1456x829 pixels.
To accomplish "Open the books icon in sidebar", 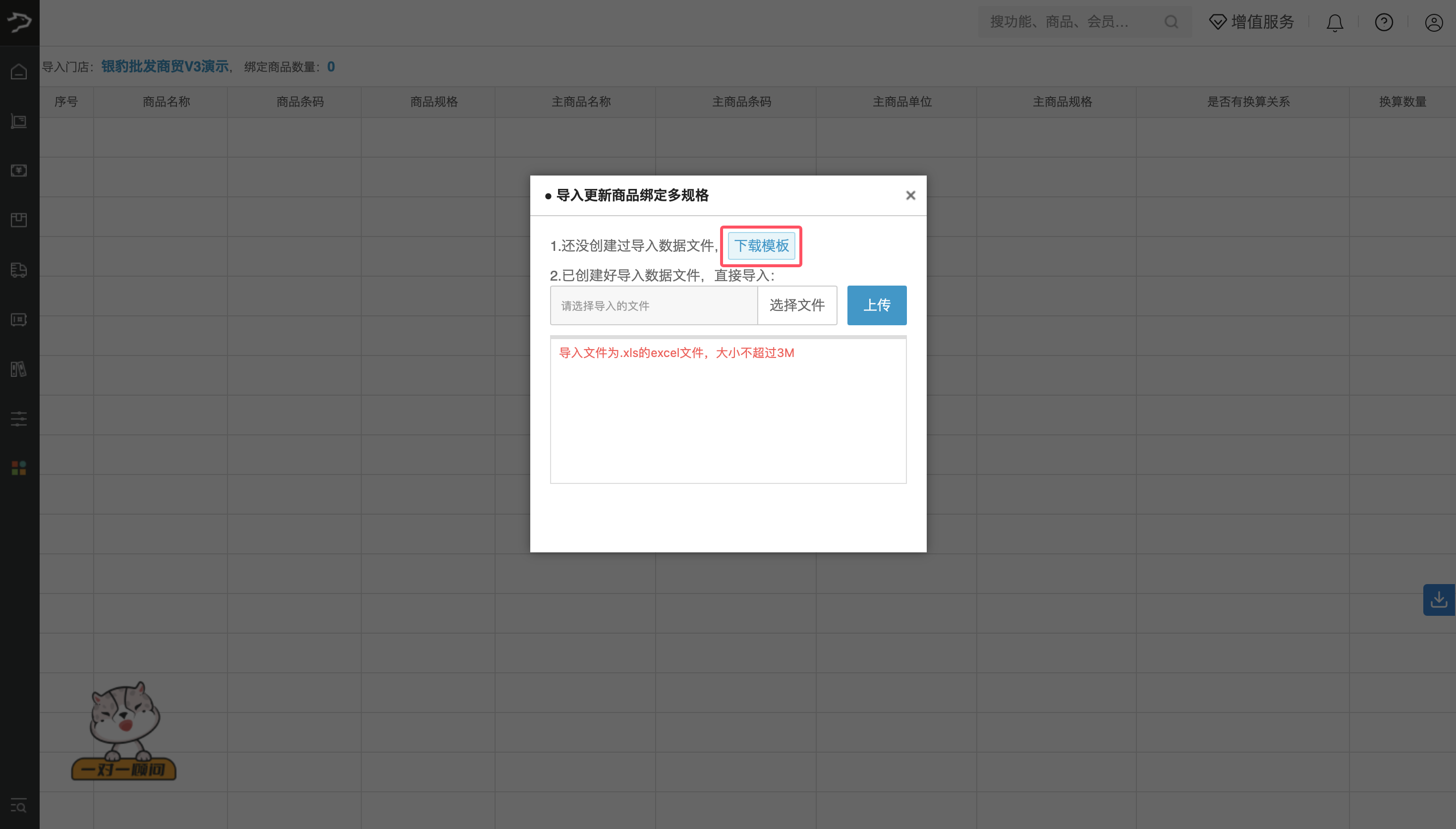I will pyautogui.click(x=19, y=369).
